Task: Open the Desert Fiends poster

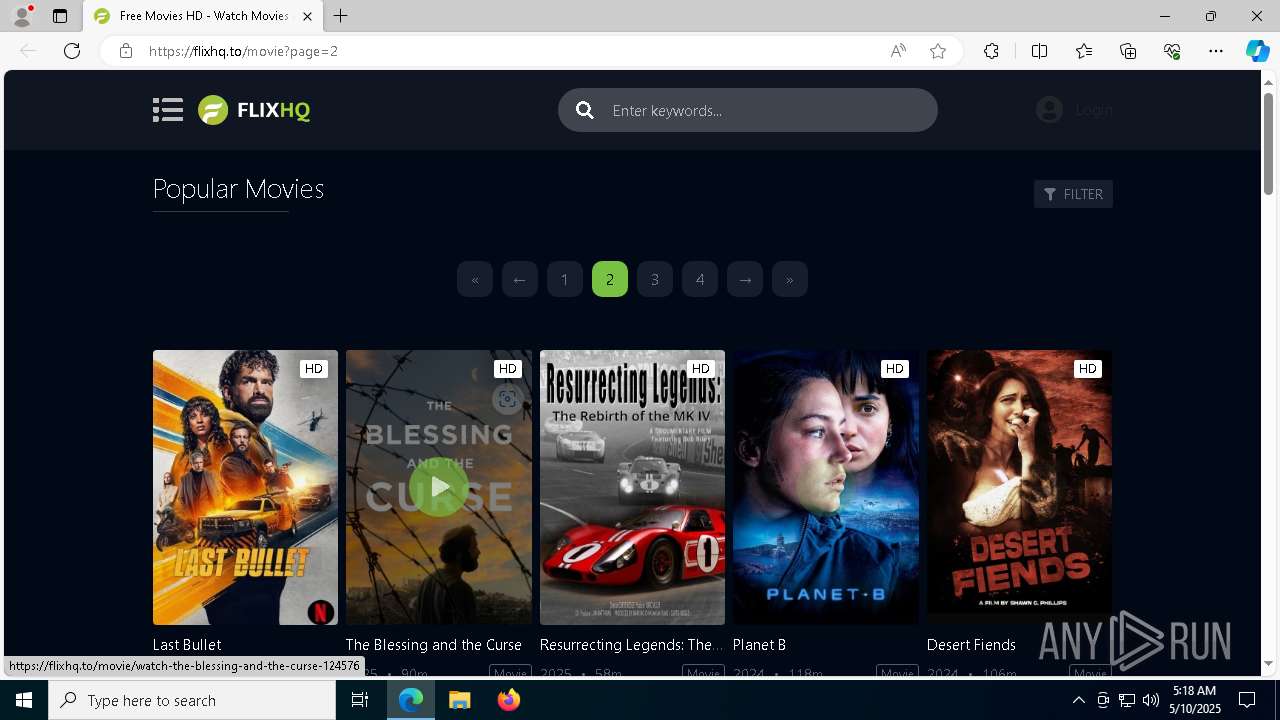Action: [x=1019, y=487]
